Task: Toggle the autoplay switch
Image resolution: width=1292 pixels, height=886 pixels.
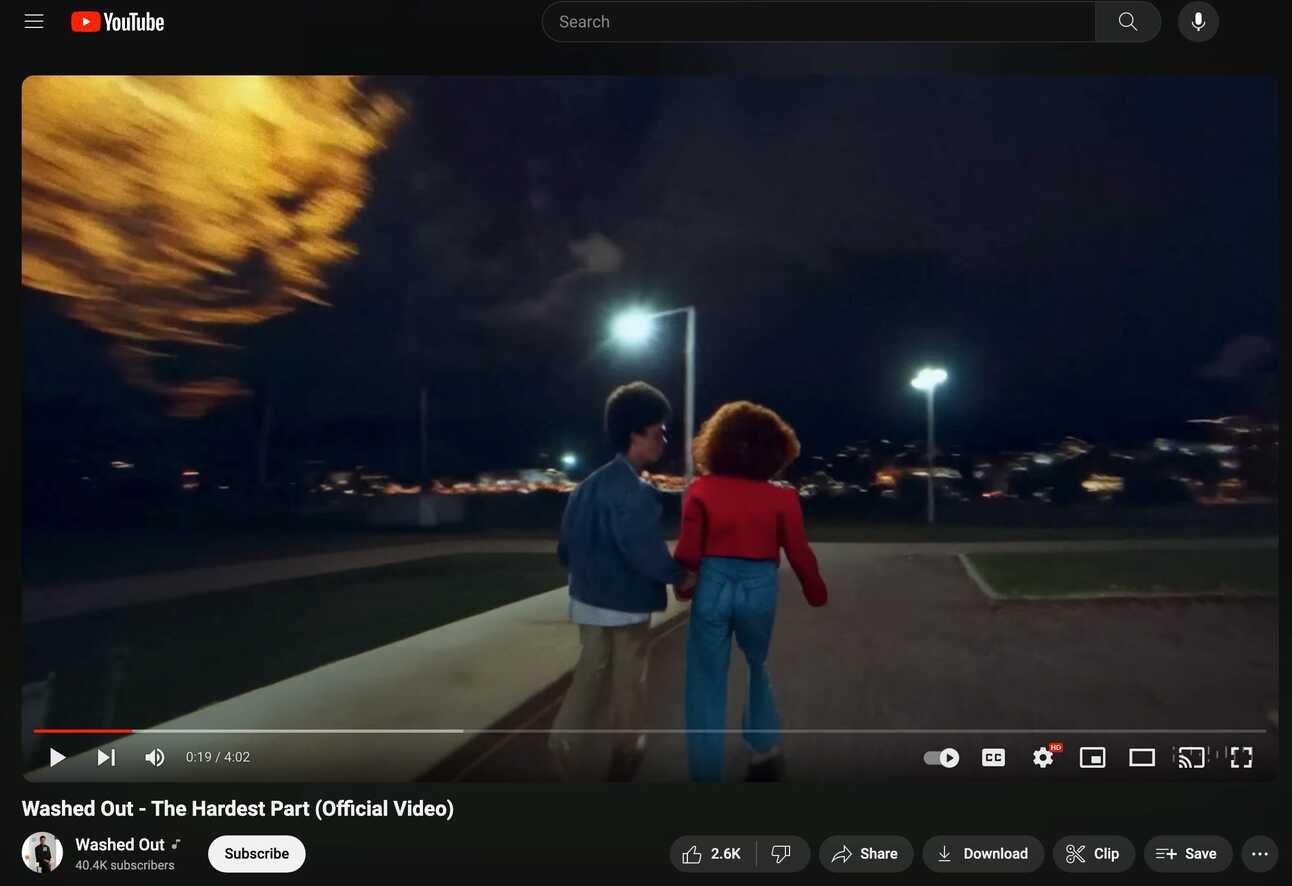Action: point(941,758)
